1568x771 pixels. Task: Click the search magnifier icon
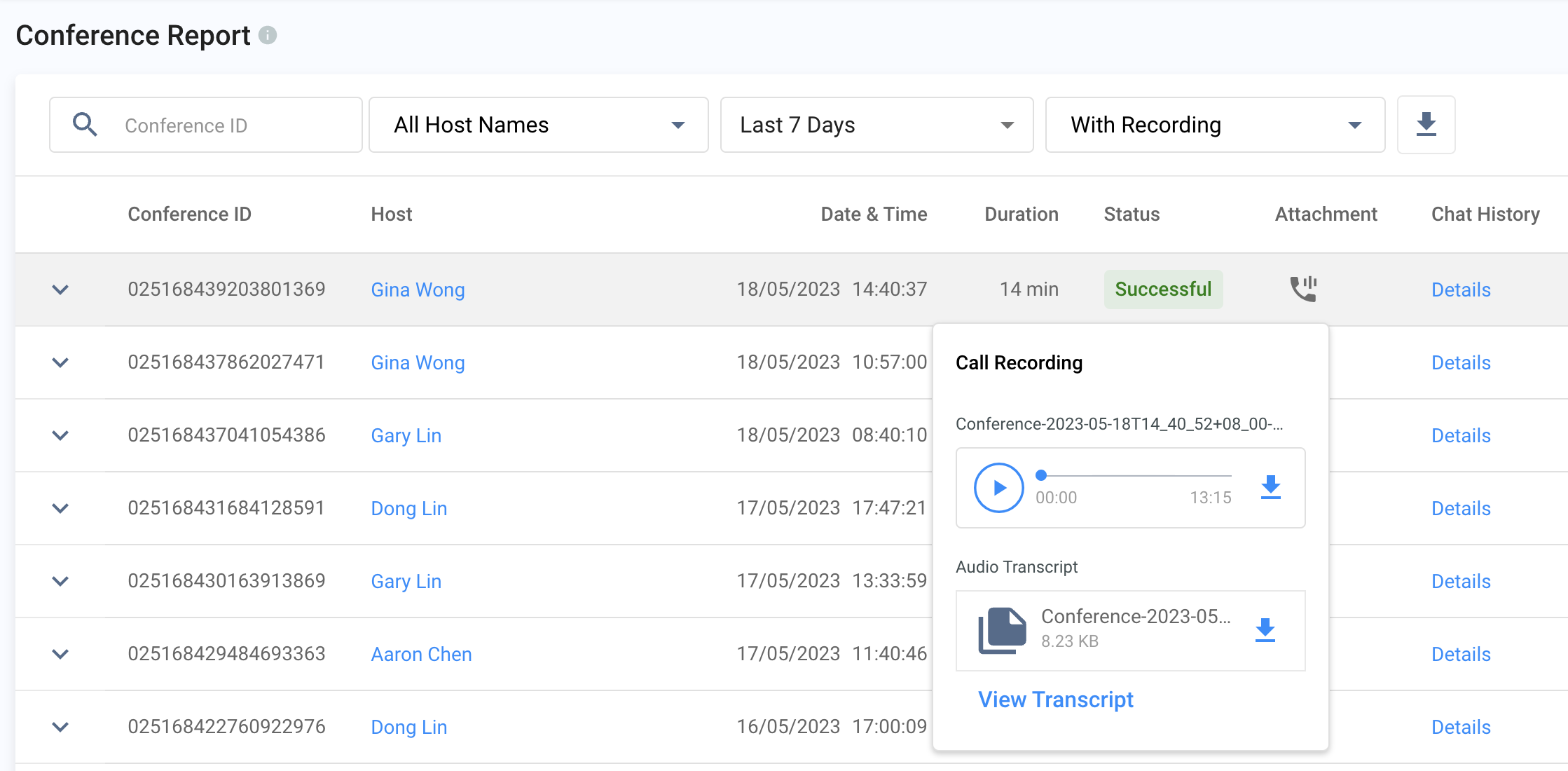point(85,125)
